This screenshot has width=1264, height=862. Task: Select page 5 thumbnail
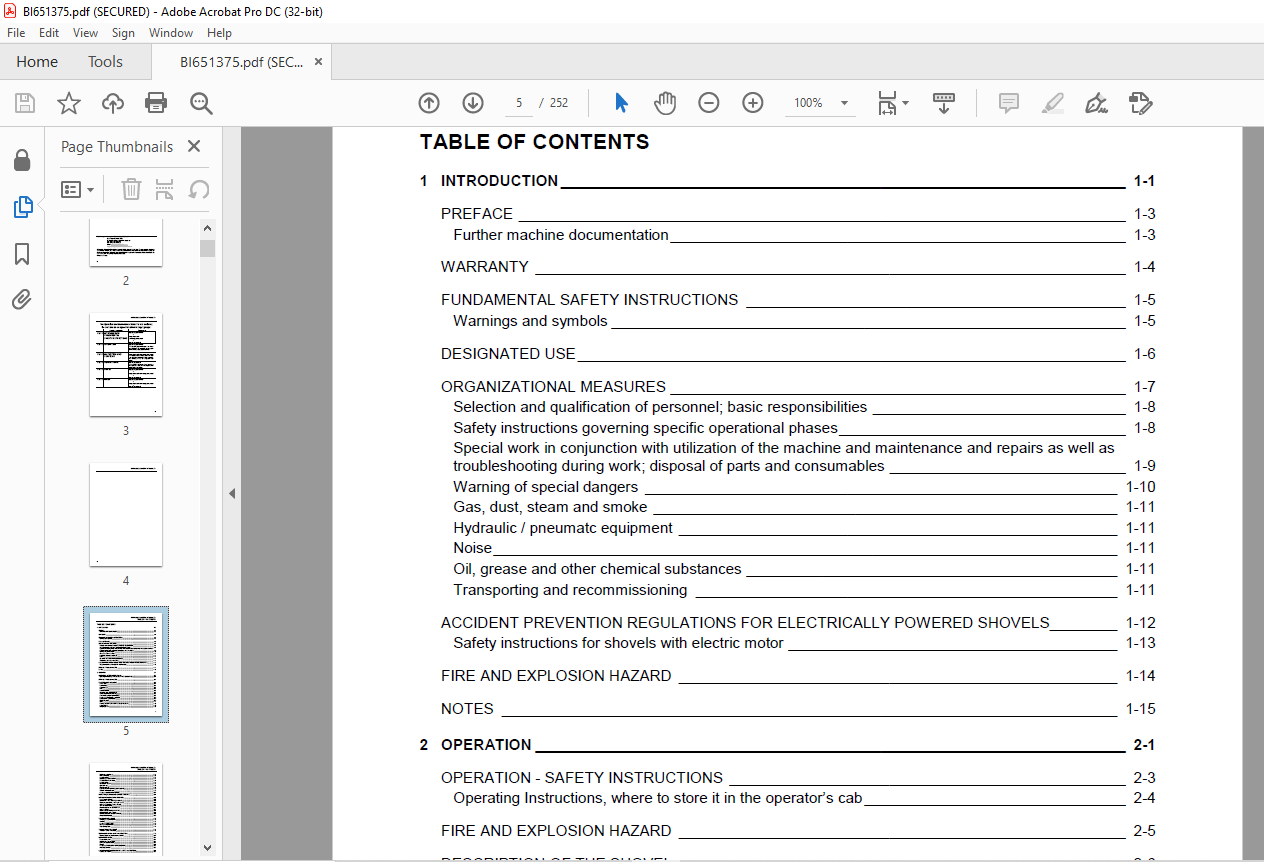[126, 664]
